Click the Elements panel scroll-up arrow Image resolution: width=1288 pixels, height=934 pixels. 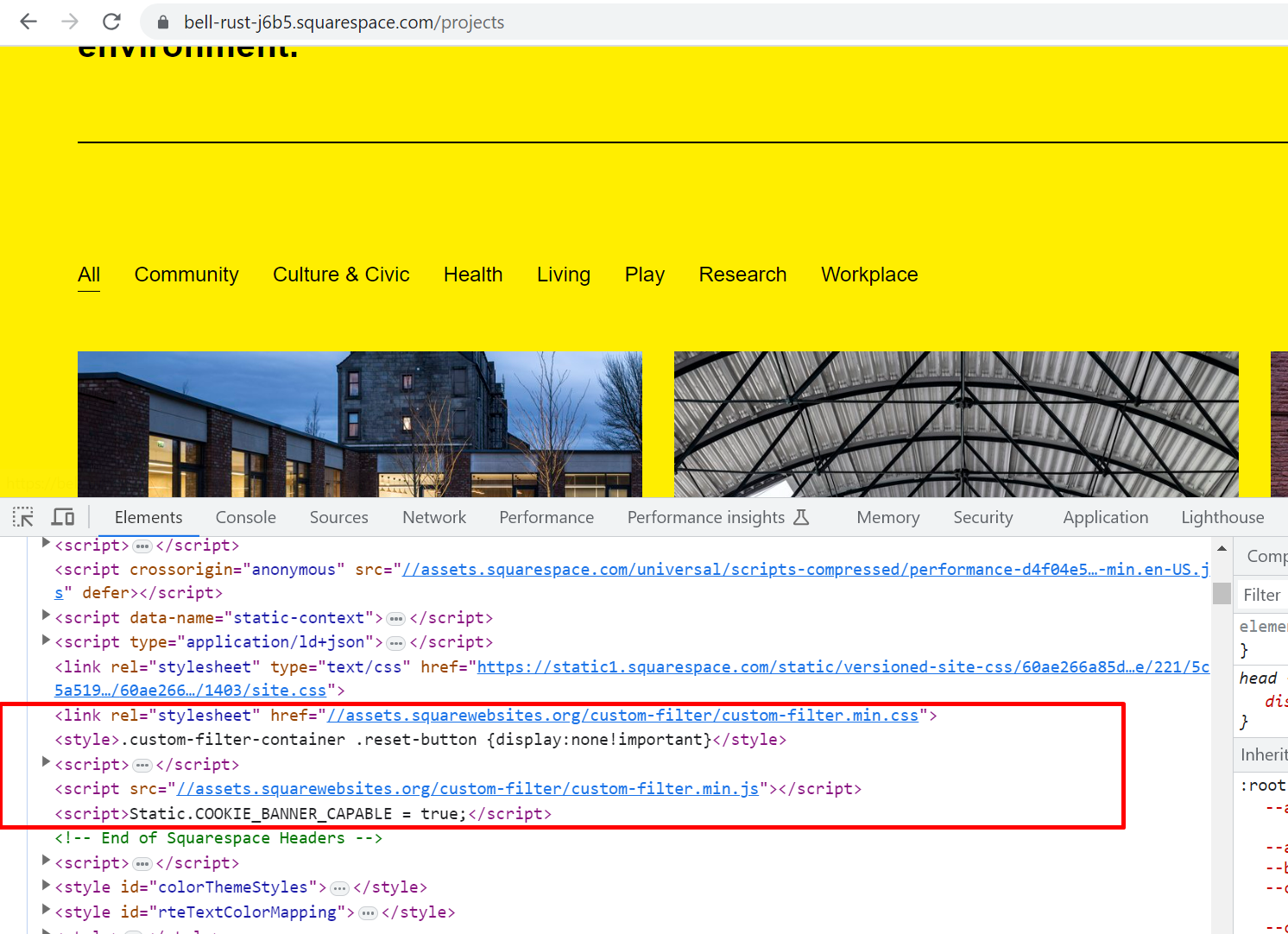1222,548
